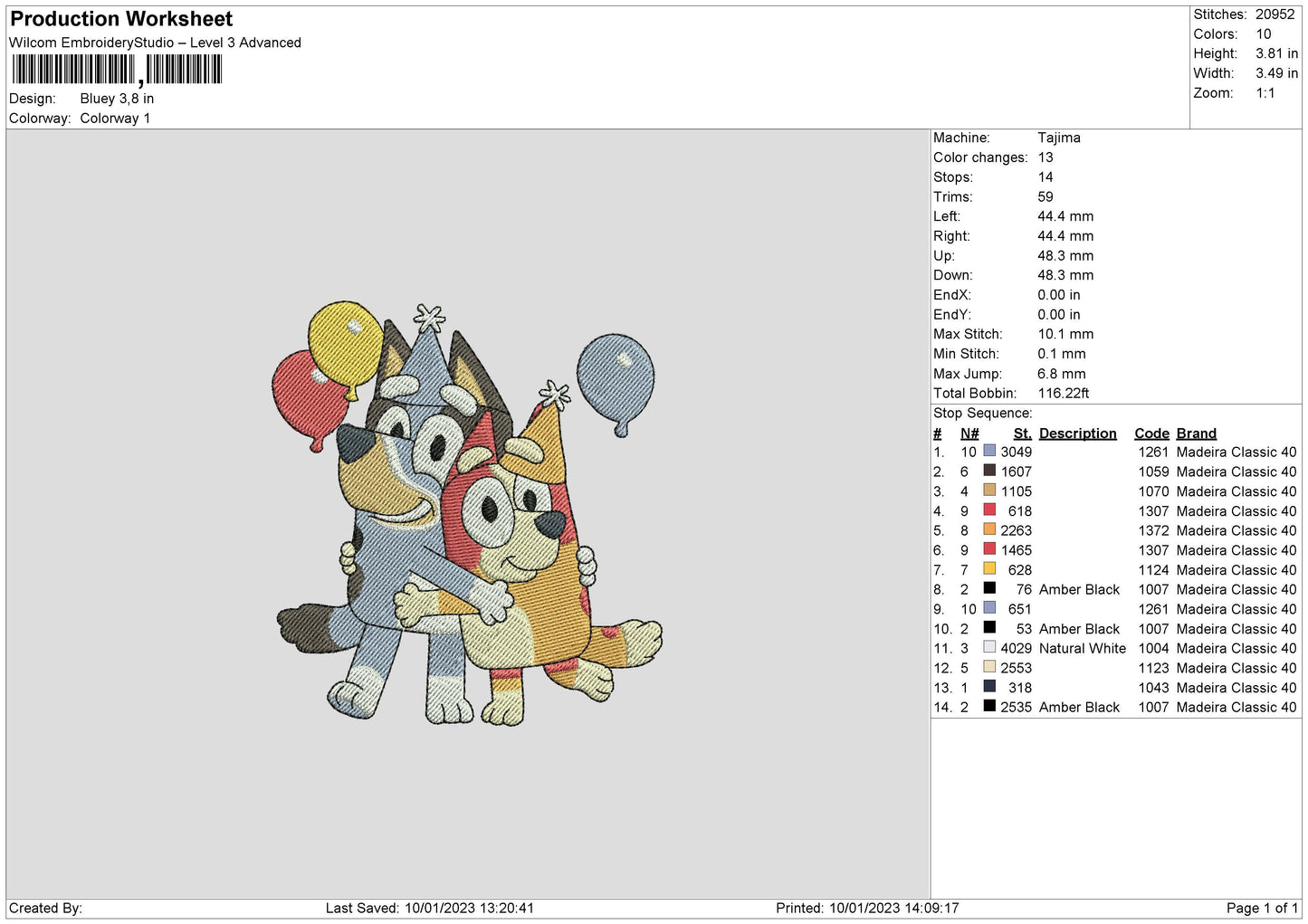Click the Machine value Tajima
Viewport: 1308px width, 924px height.
coord(1058,138)
